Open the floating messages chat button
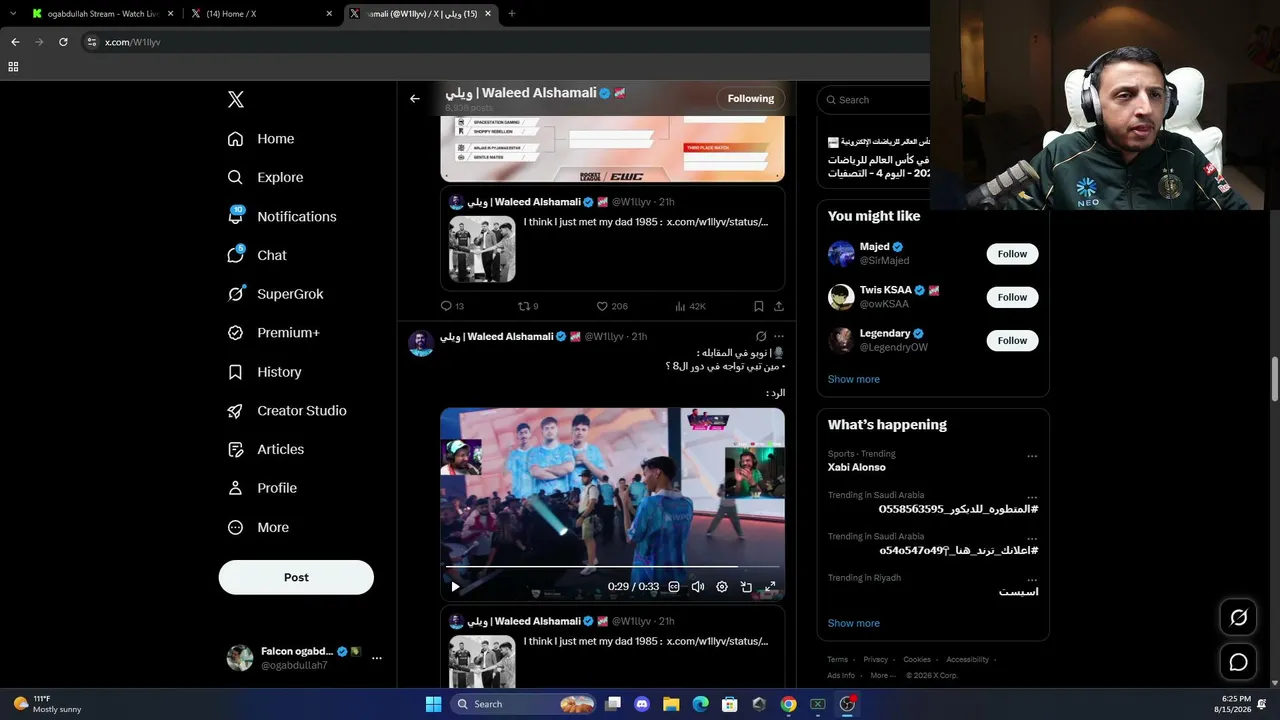The image size is (1280, 720). click(x=1238, y=662)
